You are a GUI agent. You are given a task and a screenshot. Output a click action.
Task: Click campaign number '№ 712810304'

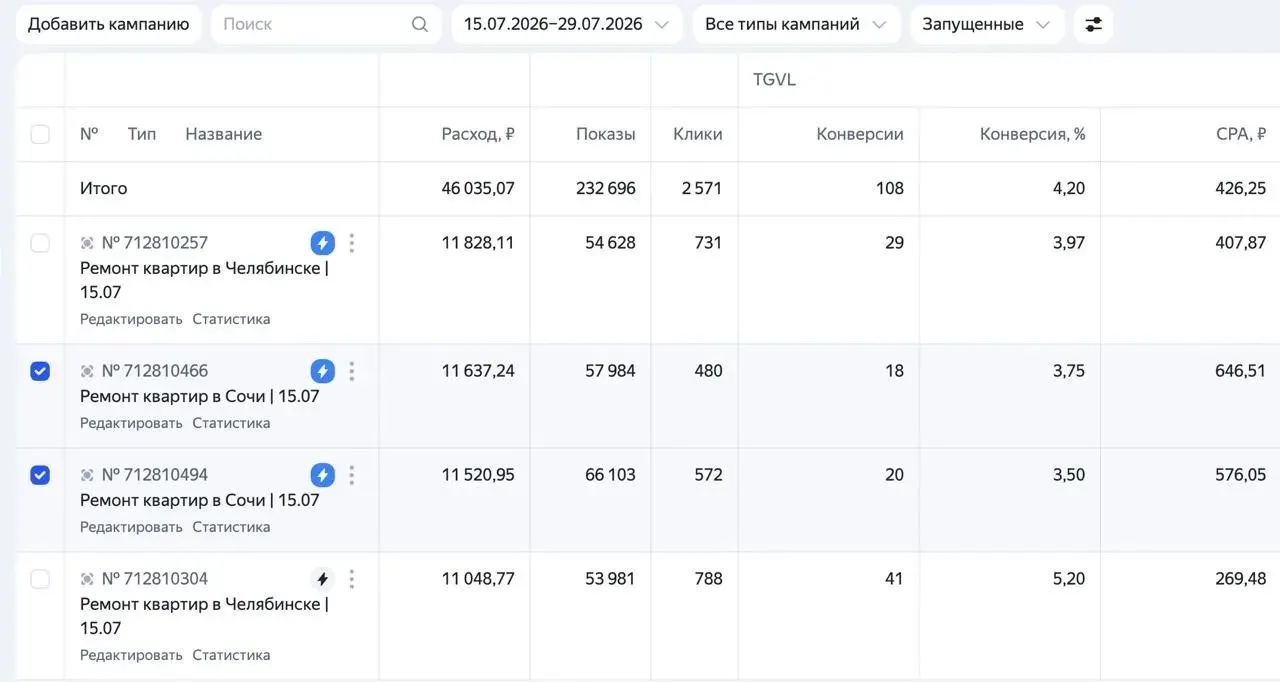tap(155, 579)
